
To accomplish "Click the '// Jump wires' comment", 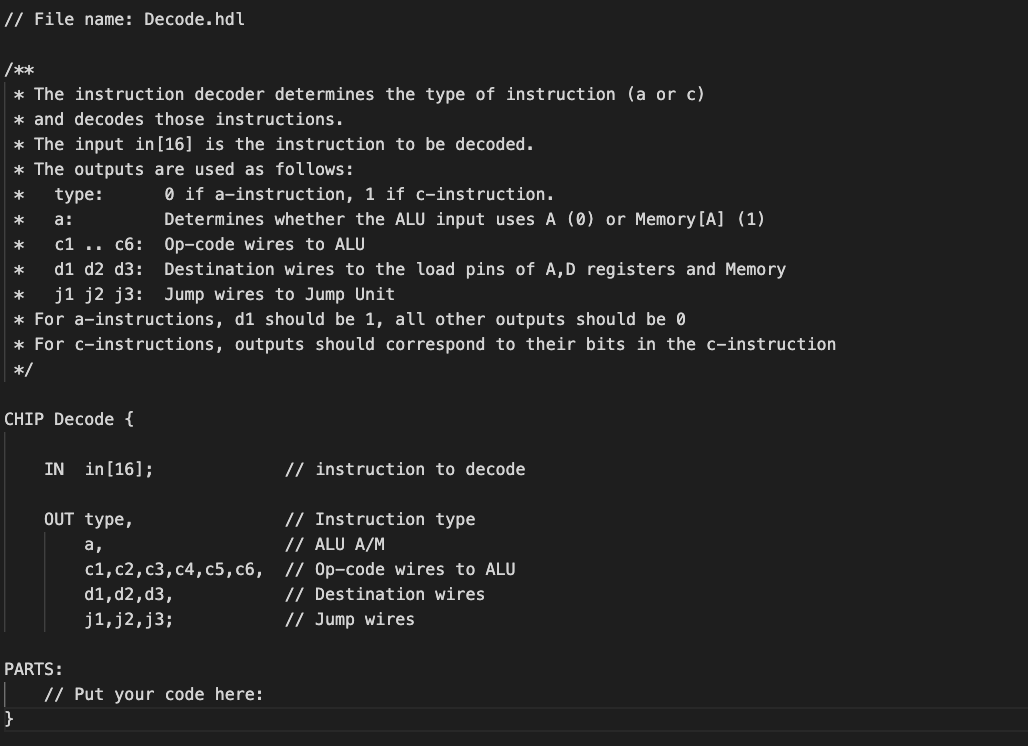I will (x=349, y=619).
